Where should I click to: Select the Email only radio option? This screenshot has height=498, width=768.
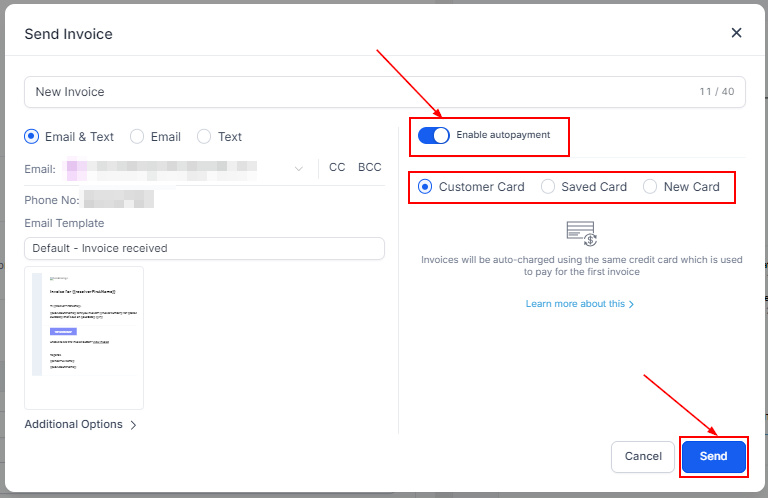(x=137, y=137)
